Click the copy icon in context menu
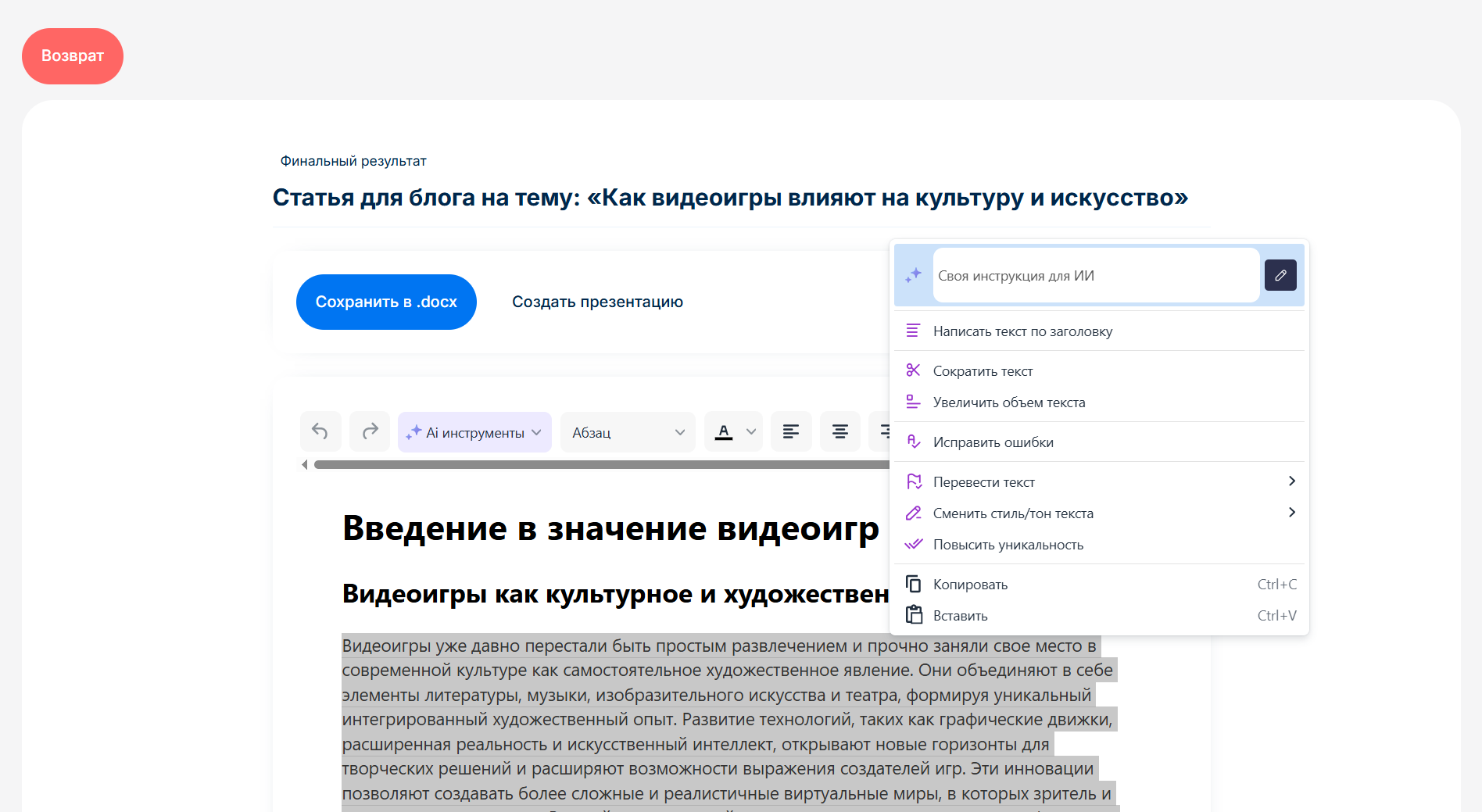The image size is (1482, 812). [x=913, y=584]
